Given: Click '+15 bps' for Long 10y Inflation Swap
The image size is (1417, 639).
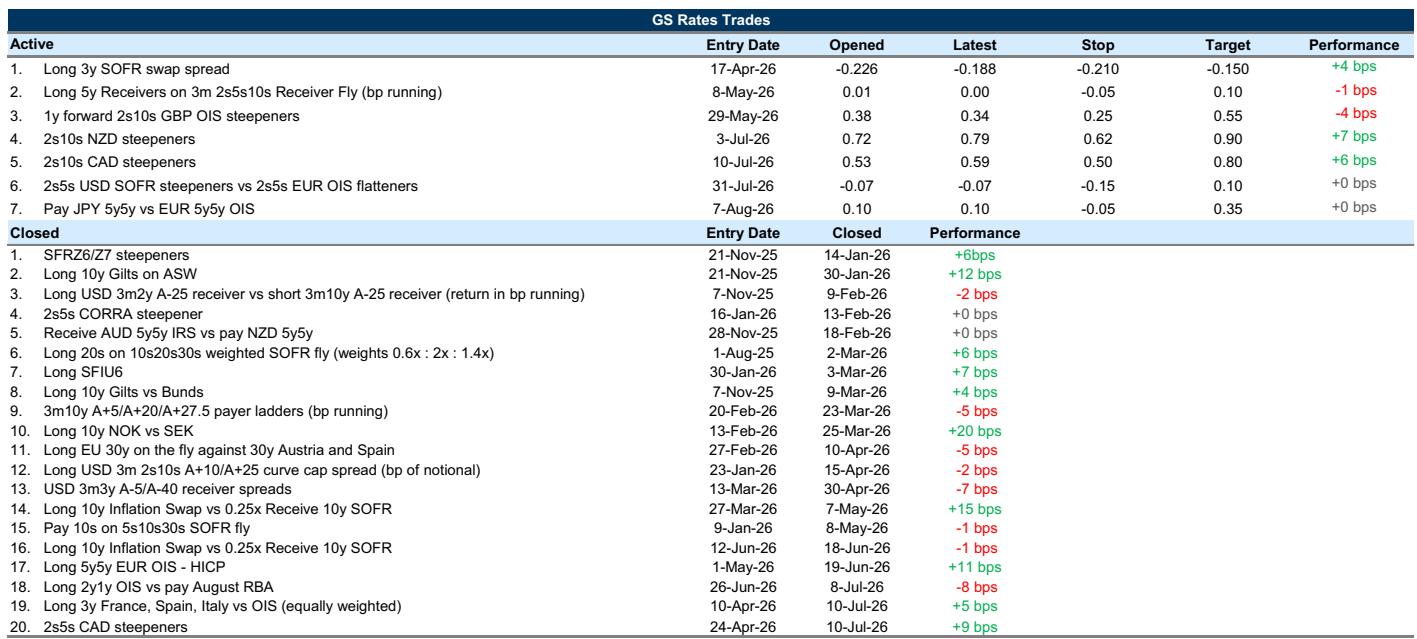Looking at the screenshot, I should click(x=975, y=509).
